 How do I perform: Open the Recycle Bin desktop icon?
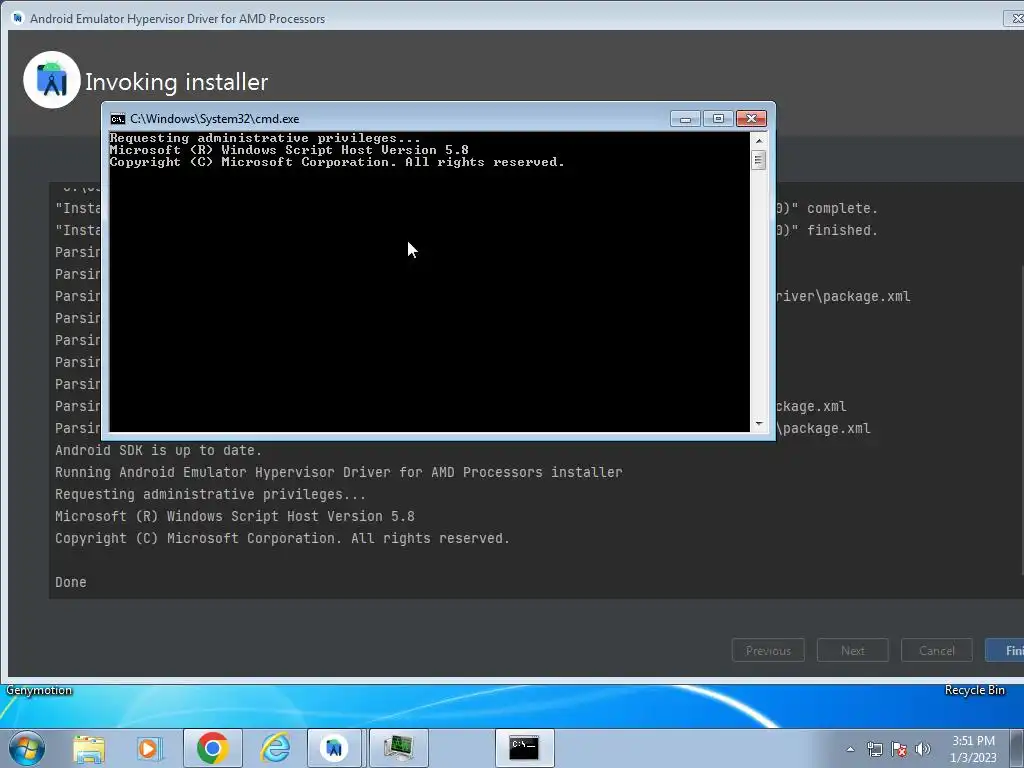[974, 690]
